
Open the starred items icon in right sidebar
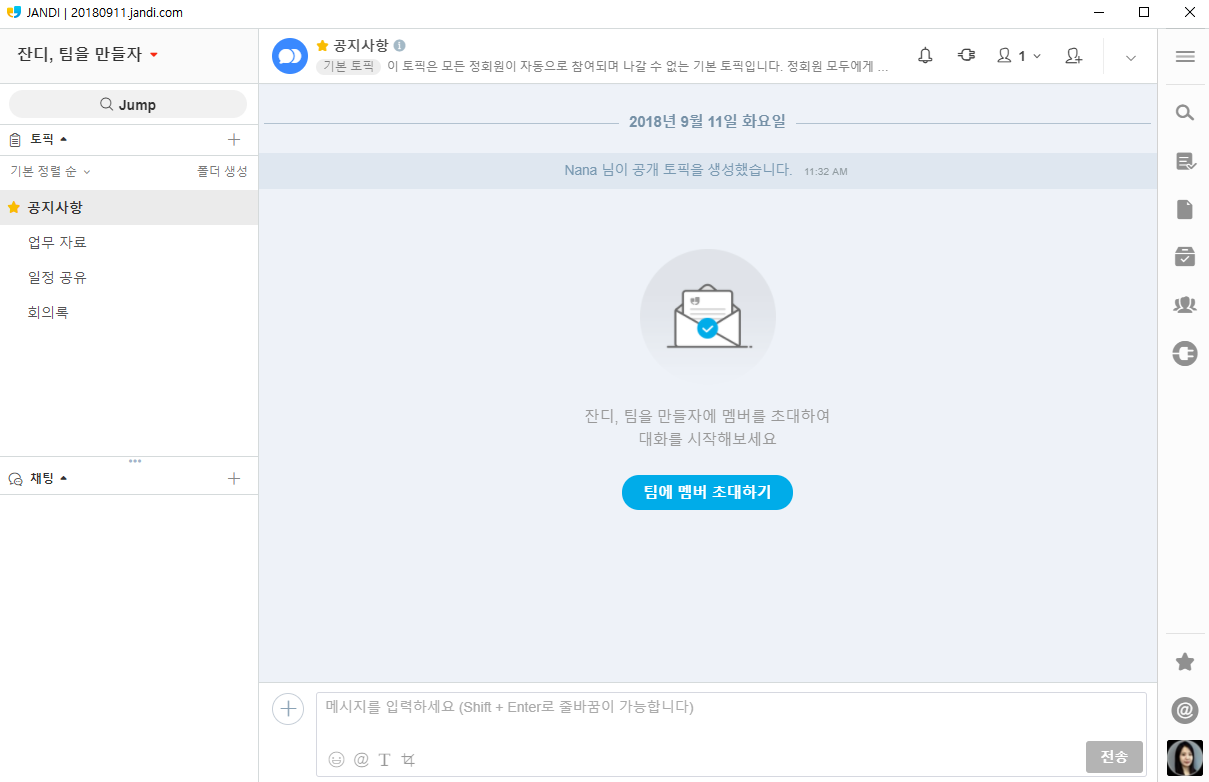[x=1185, y=662]
